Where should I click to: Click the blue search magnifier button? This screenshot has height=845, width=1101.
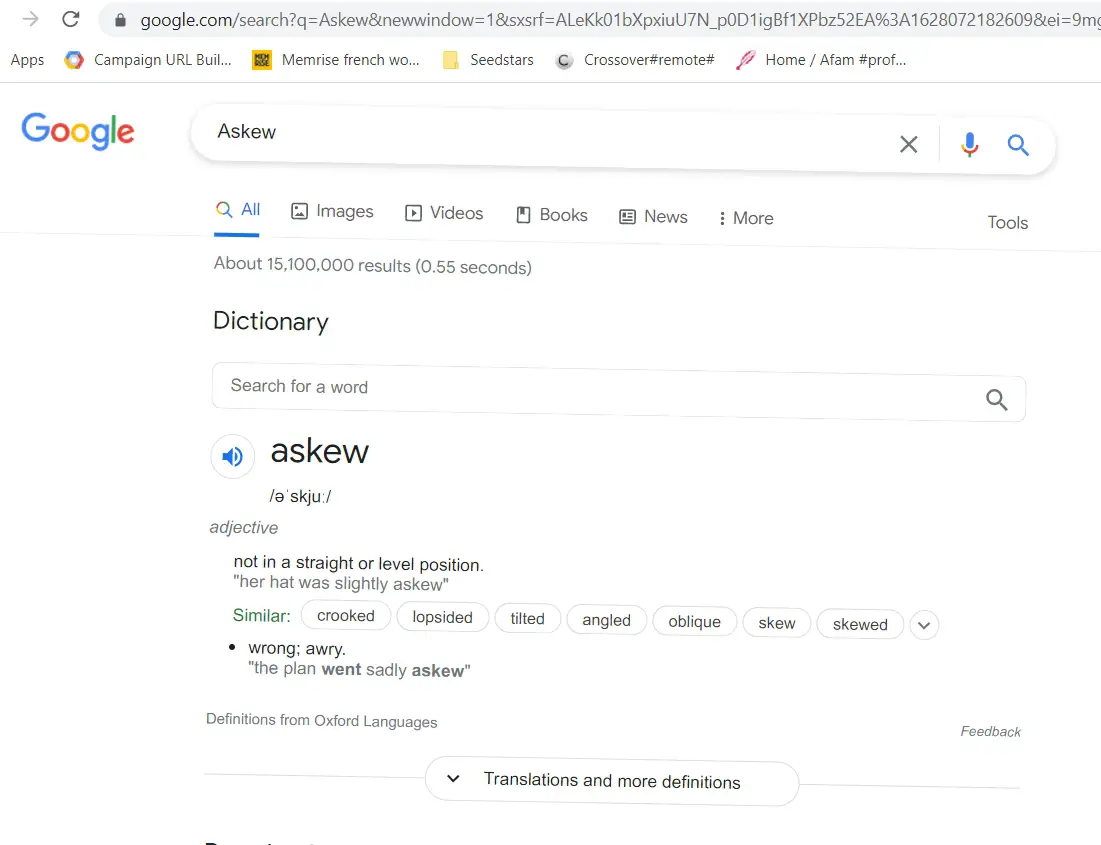click(1018, 145)
